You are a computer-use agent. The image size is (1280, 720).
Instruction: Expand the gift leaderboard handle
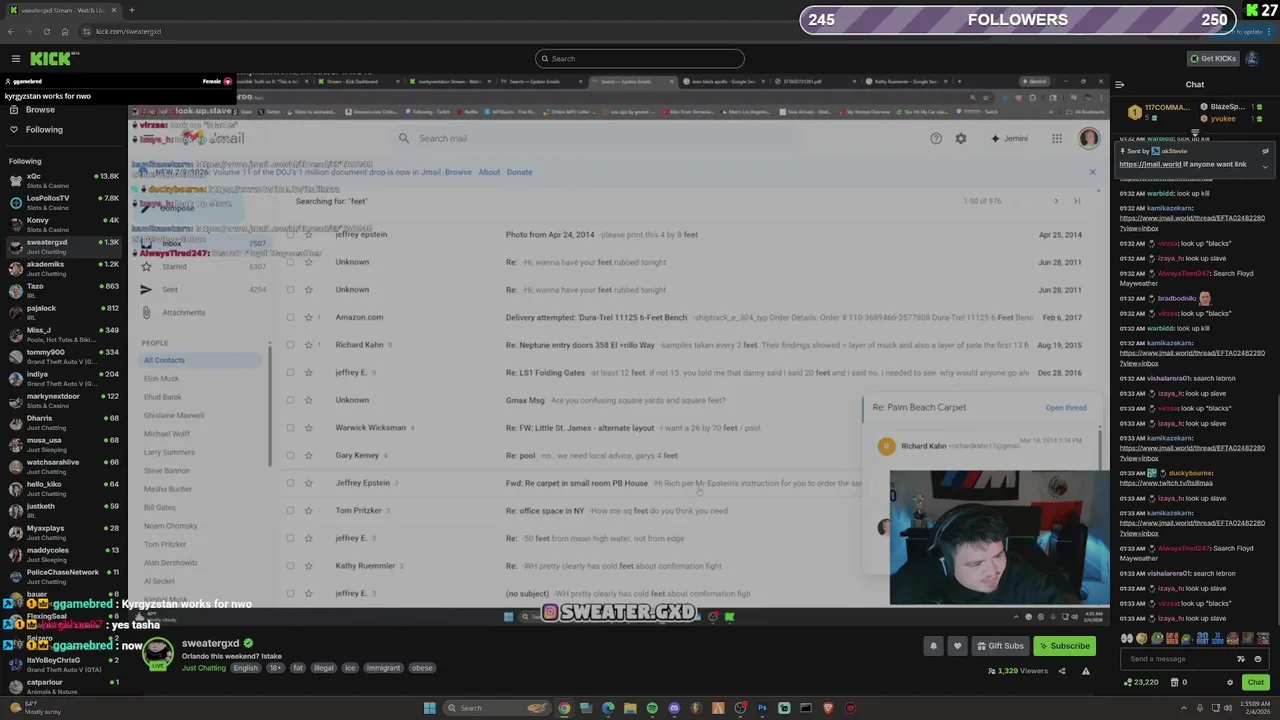click(x=1194, y=133)
